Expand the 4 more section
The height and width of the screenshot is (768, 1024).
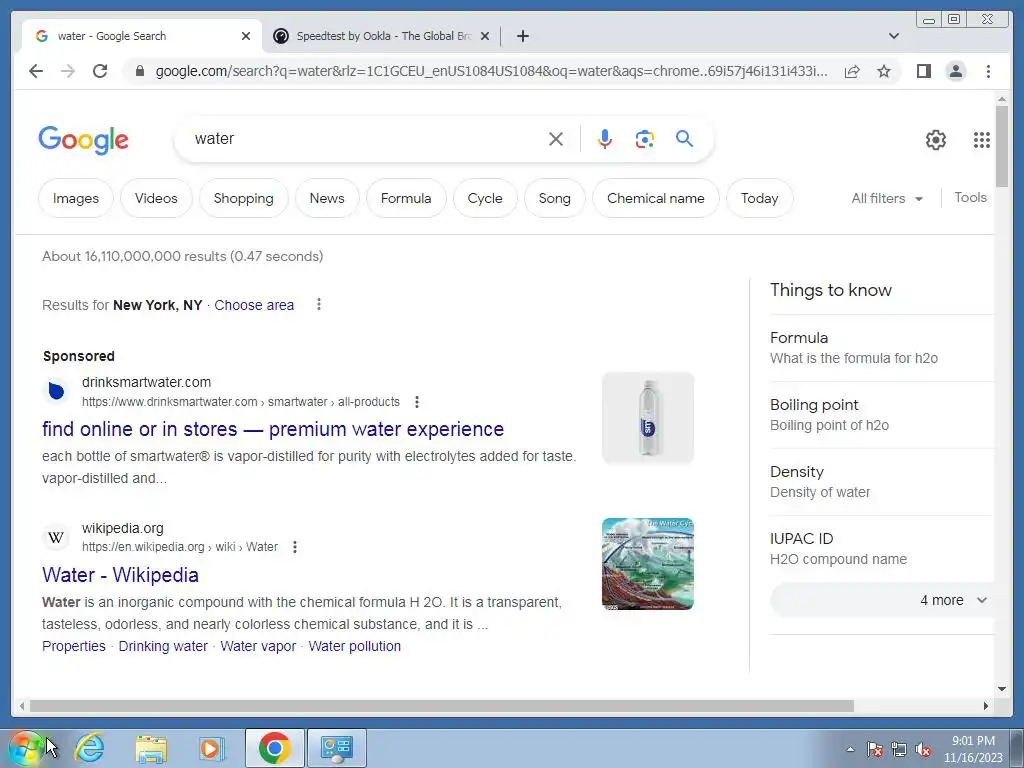tap(882, 600)
